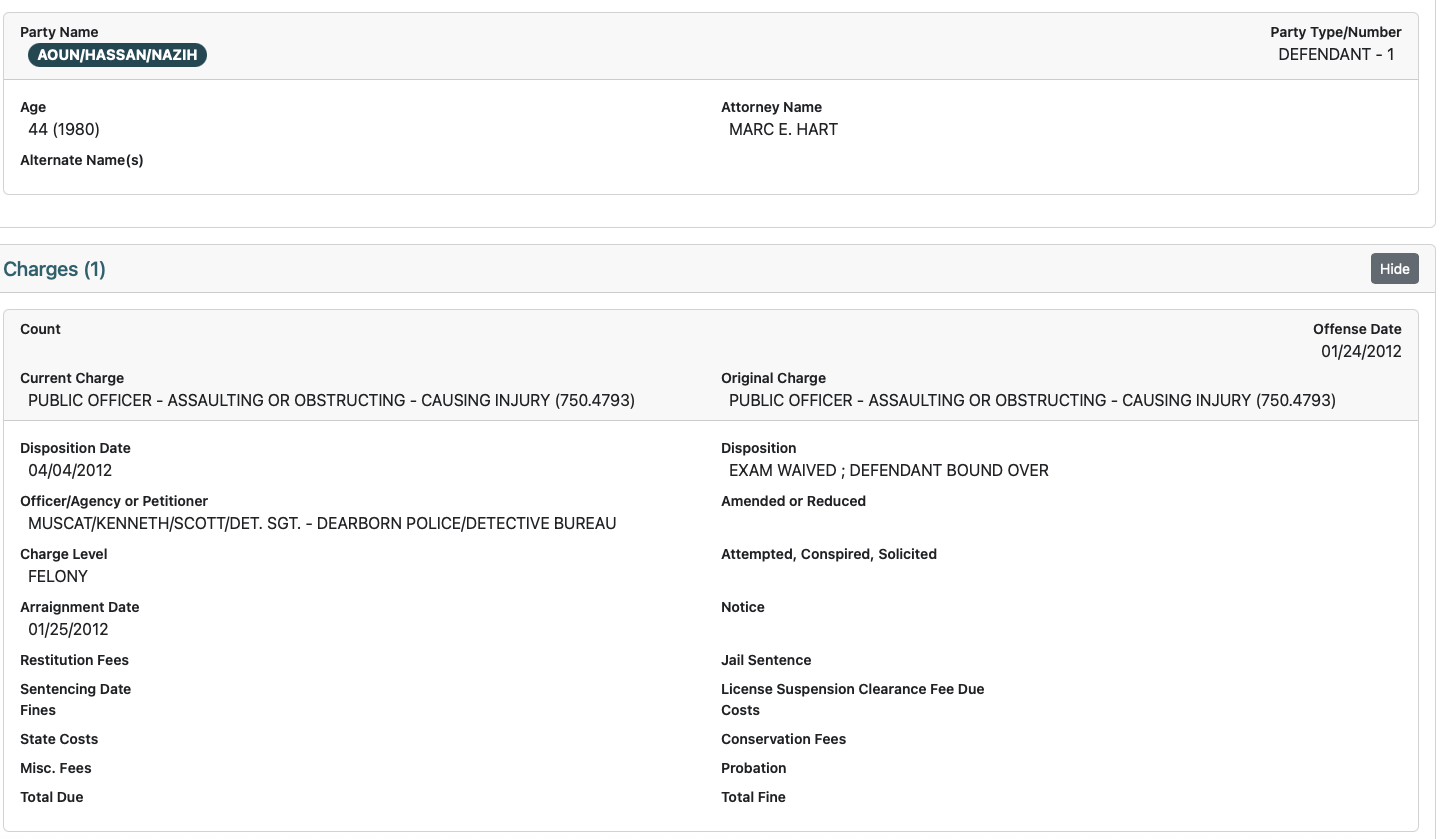Viewport: 1447px width, 839px height.
Task: Click the Jail Sentence field
Action: [x=766, y=660]
